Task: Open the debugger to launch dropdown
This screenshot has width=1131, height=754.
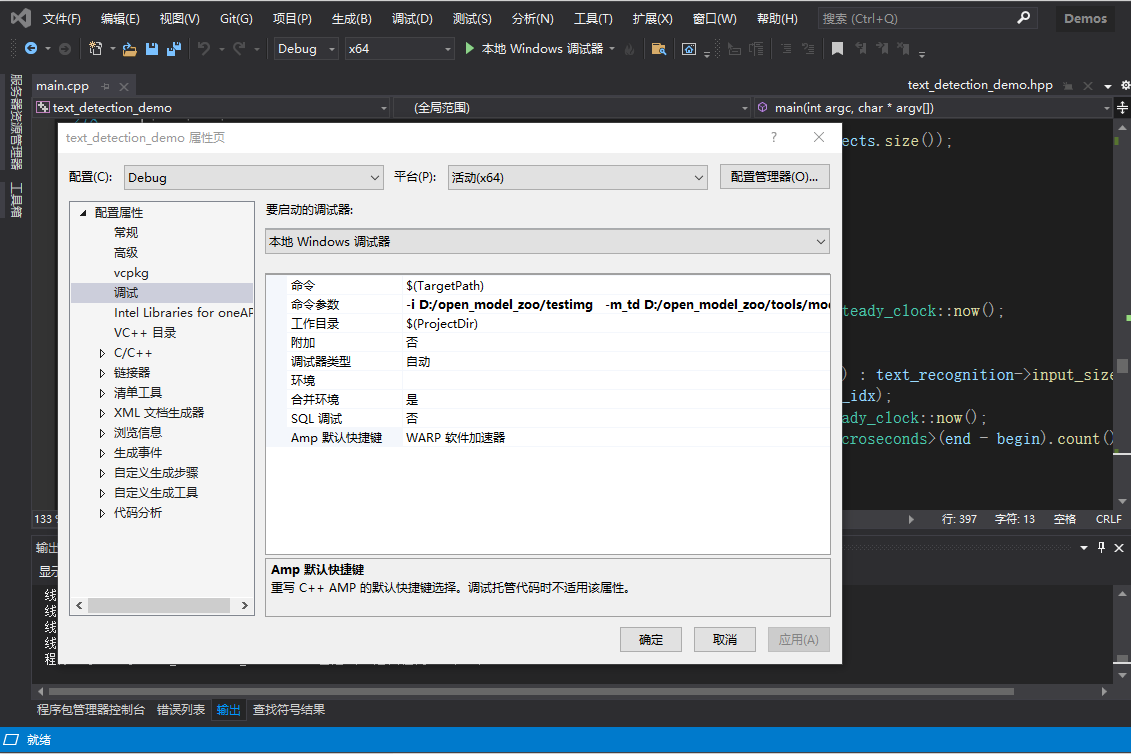Action: click(547, 242)
